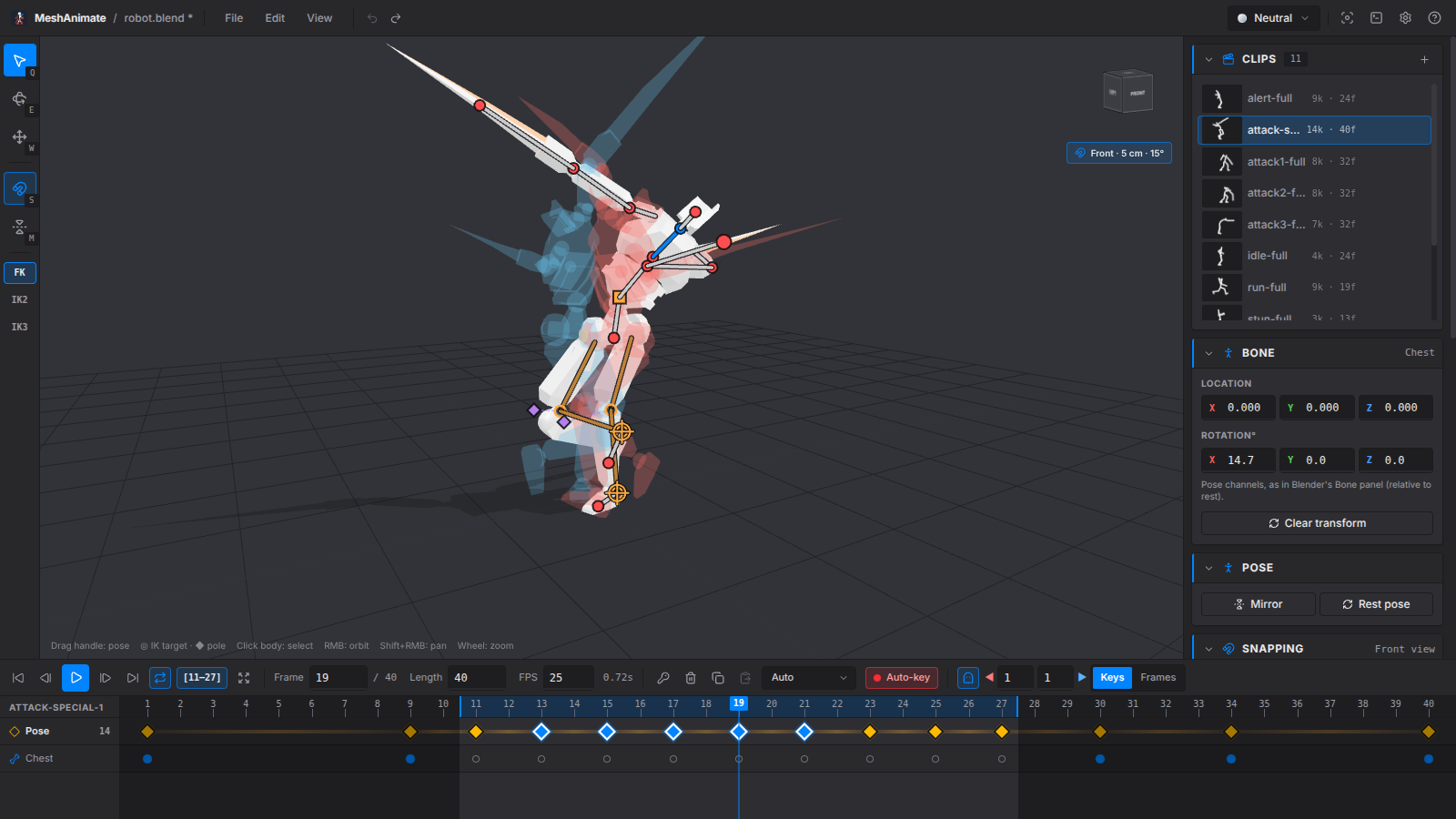Viewport: 1456px width, 819px height.
Task: Switch to IK2 mode
Action: click(x=19, y=299)
